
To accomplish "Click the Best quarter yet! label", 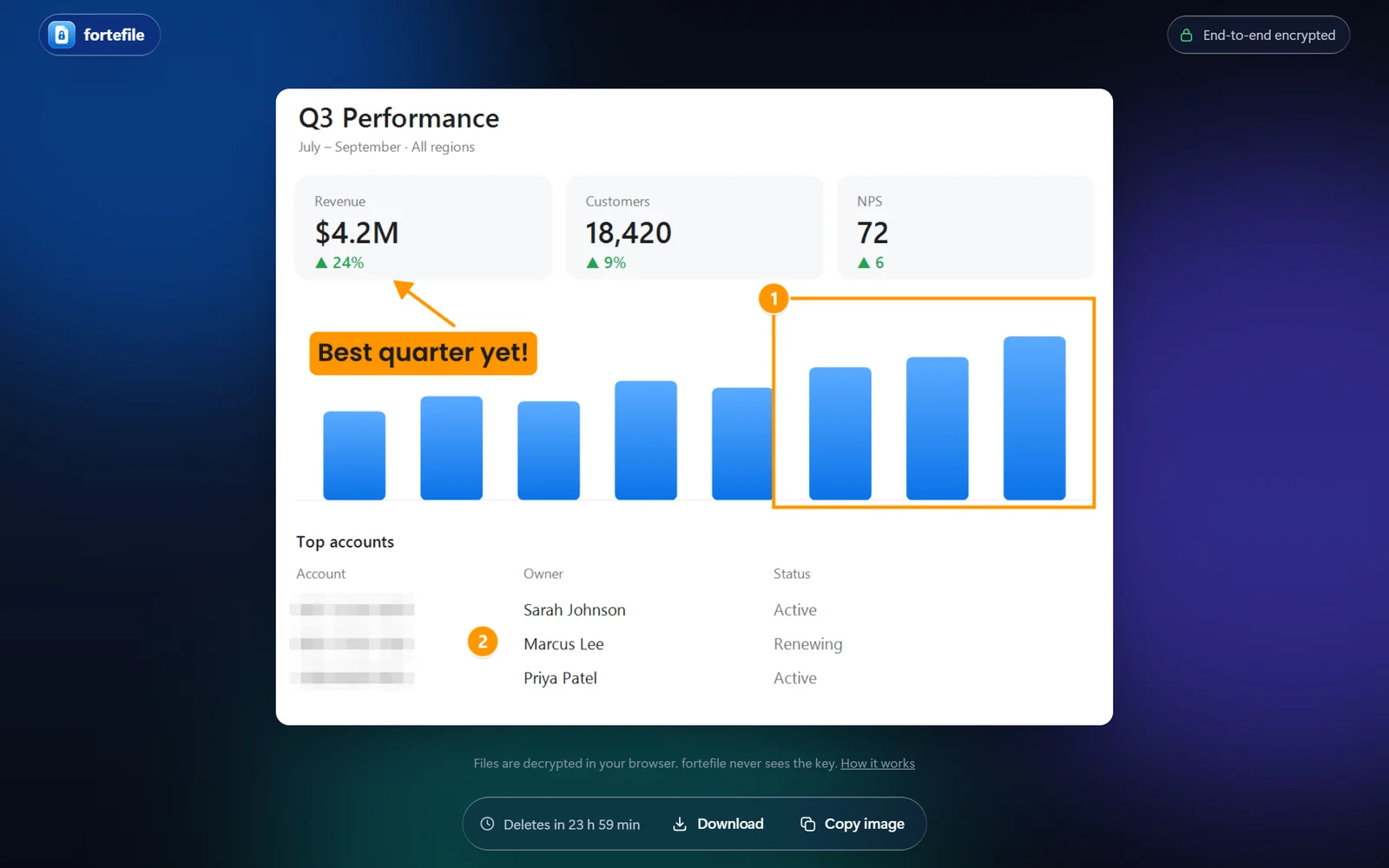I will [x=423, y=353].
